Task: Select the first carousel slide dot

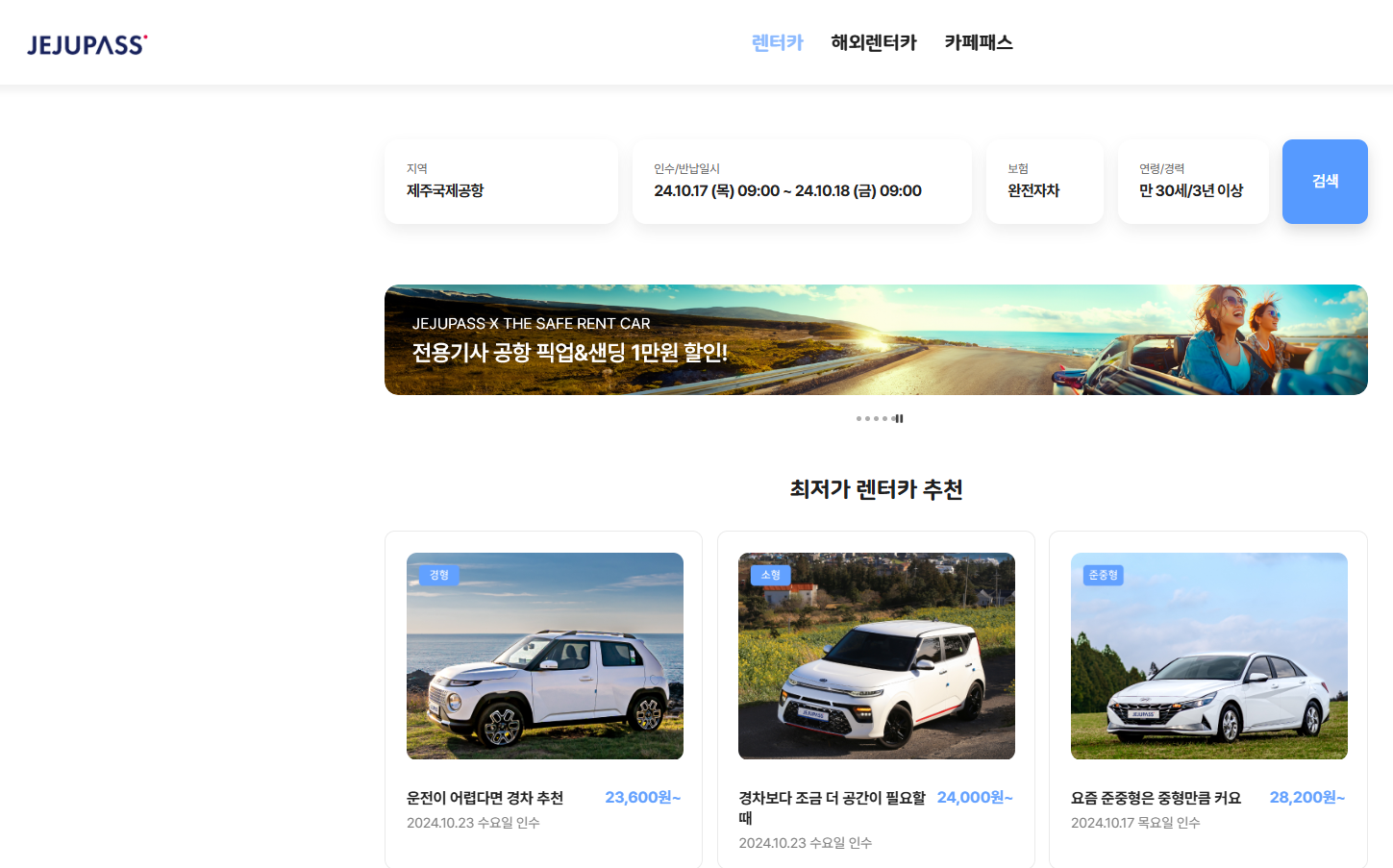Action: (858, 418)
